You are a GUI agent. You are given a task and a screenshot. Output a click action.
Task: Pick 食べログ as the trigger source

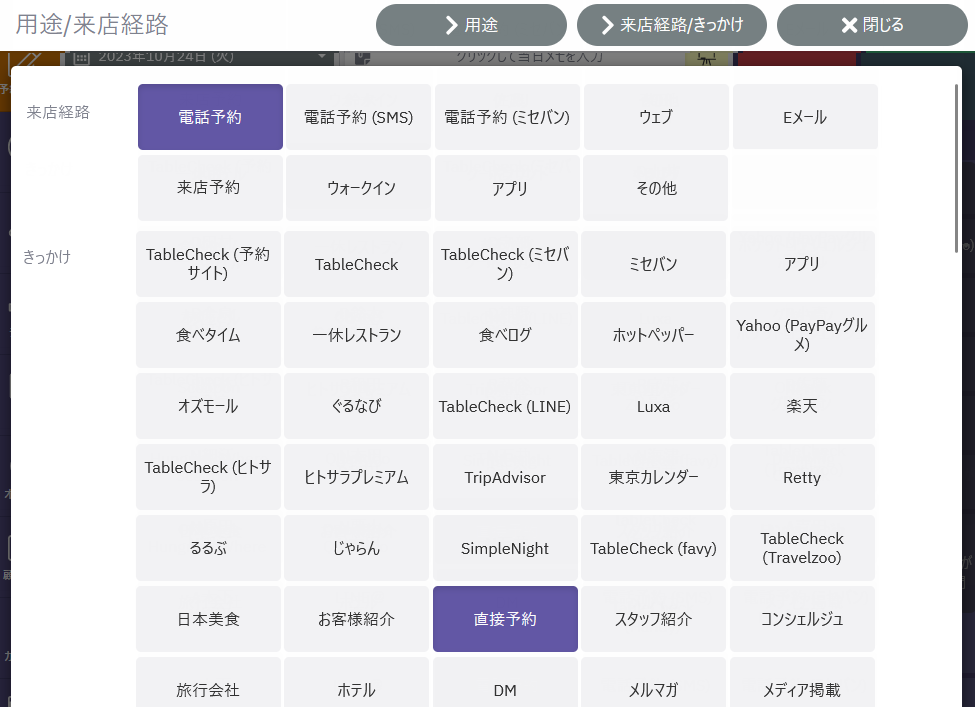505,335
